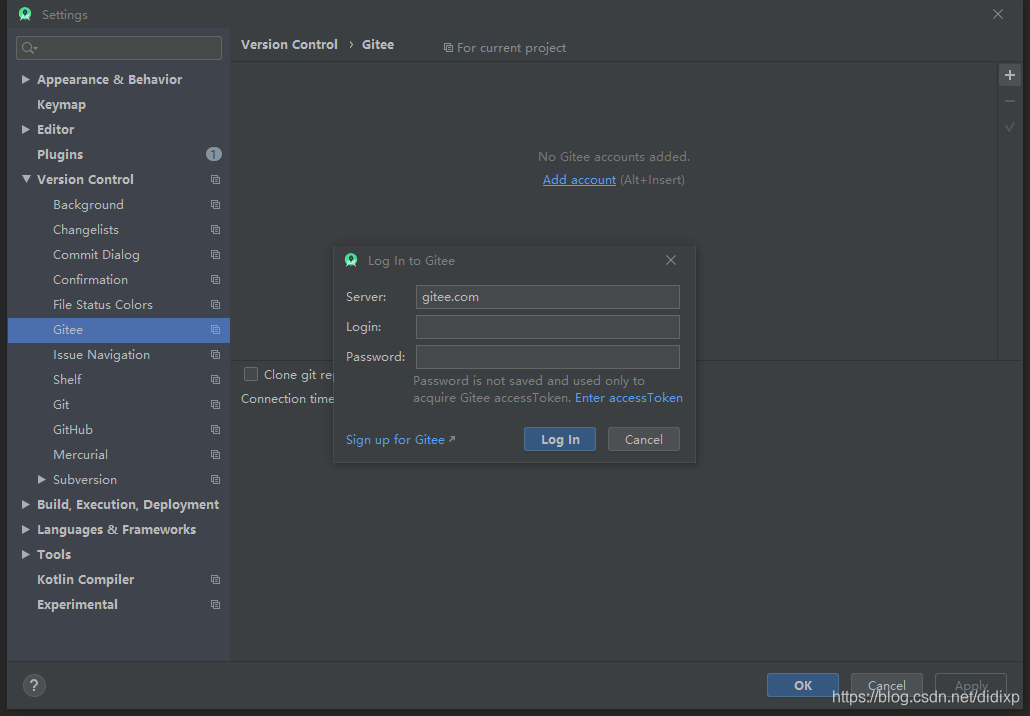Close the Log In to Gitee dialog
Image resolution: width=1030 pixels, height=716 pixels.
671,260
